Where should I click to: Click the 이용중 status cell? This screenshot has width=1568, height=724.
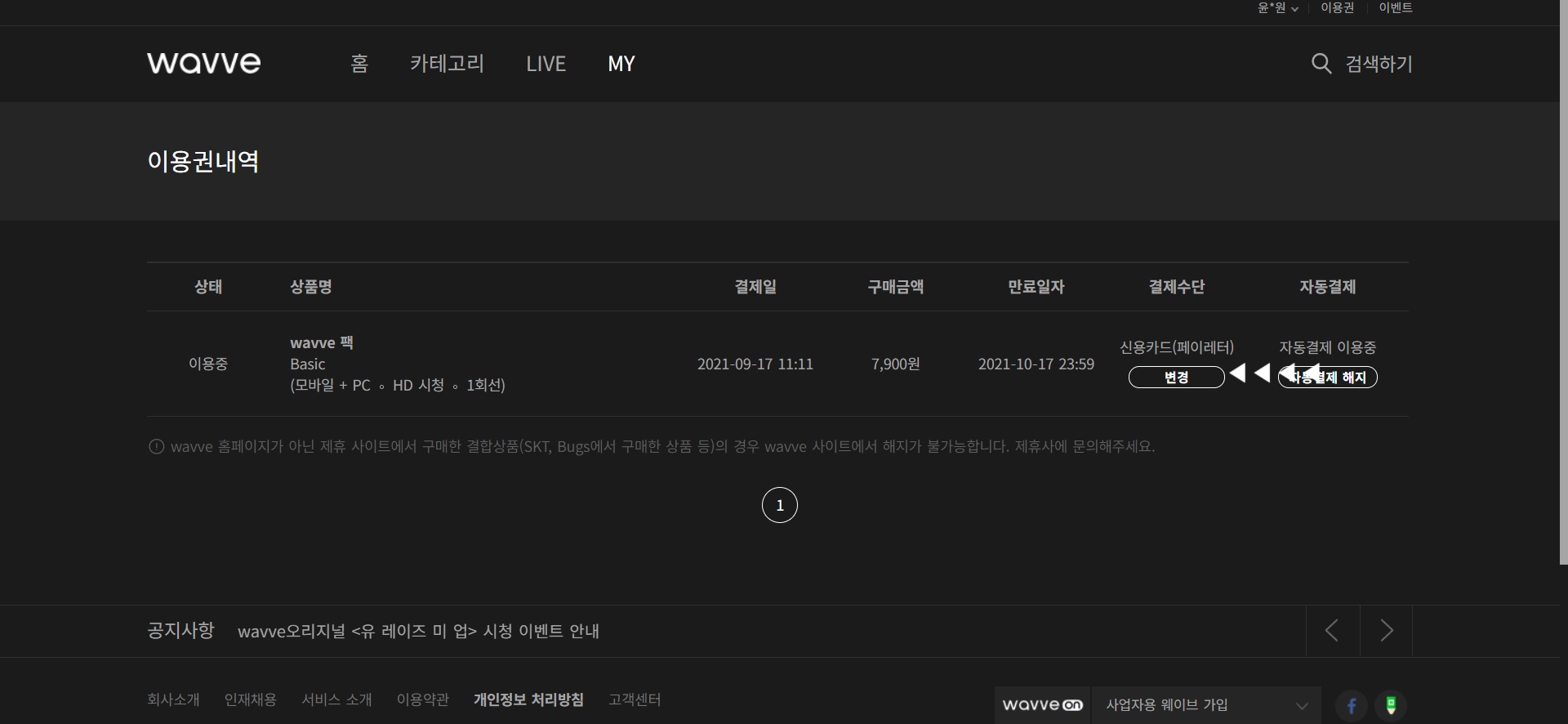point(208,364)
